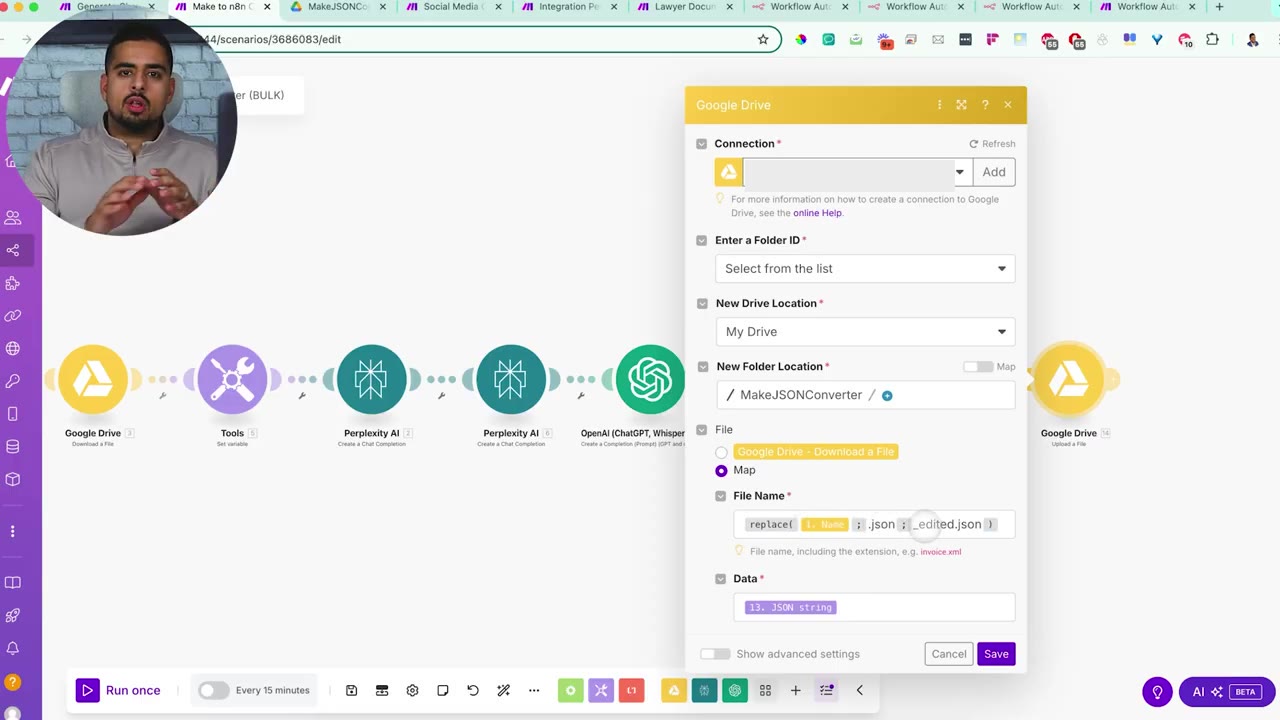The height and width of the screenshot is (720, 1280).
Task: Select the Tools set variable module
Action: (x=232, y=379)
